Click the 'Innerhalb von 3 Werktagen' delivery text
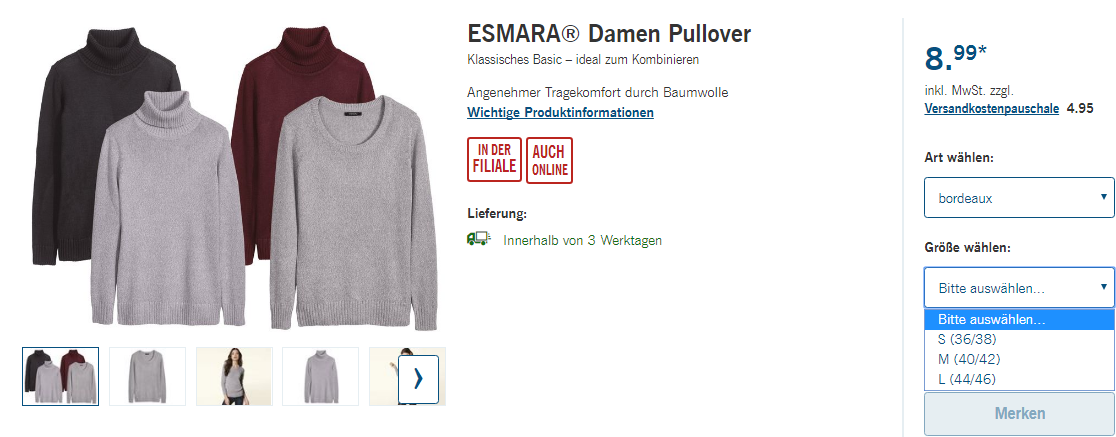The height and width of the screenshot is (437, 1116). [x=582, y=241]
